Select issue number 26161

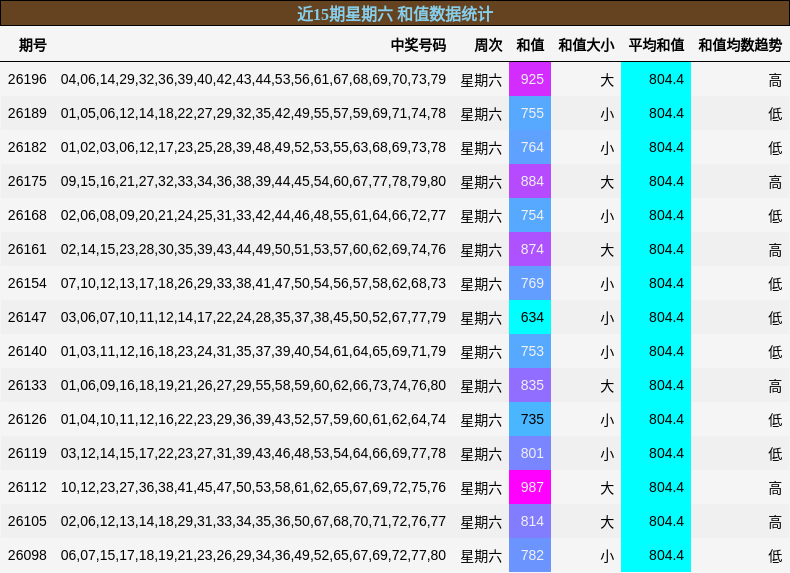point(27,249)
